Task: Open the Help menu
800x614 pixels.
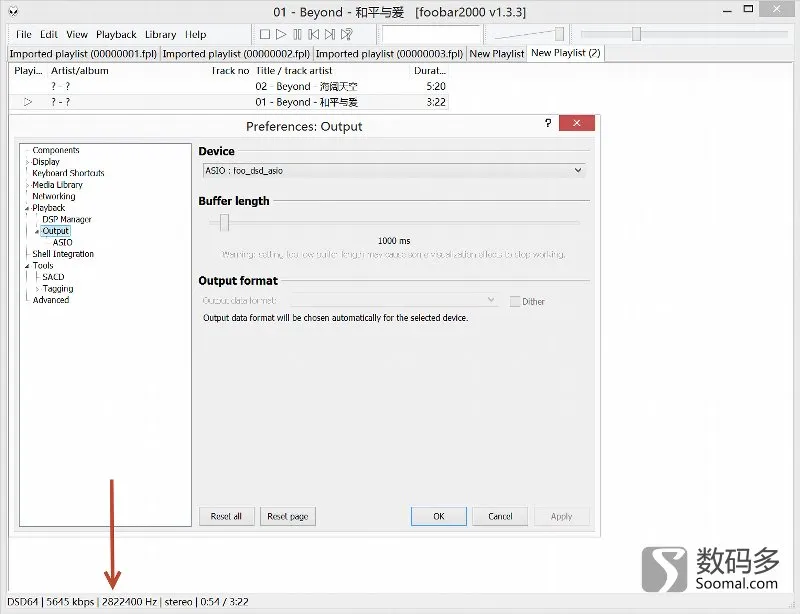Action: [195, 34]
